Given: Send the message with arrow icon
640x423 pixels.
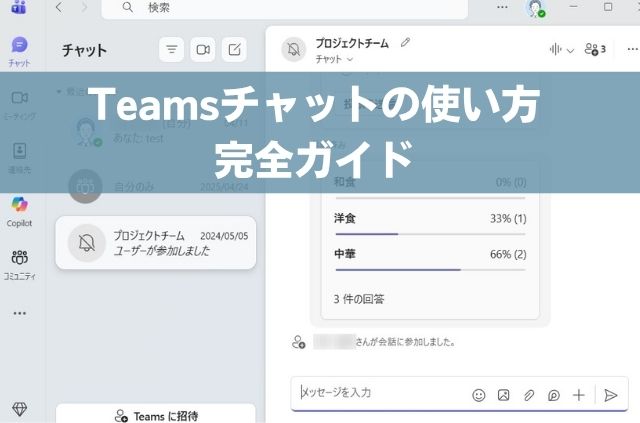Looking at the screenshot, I should point(611,395).
